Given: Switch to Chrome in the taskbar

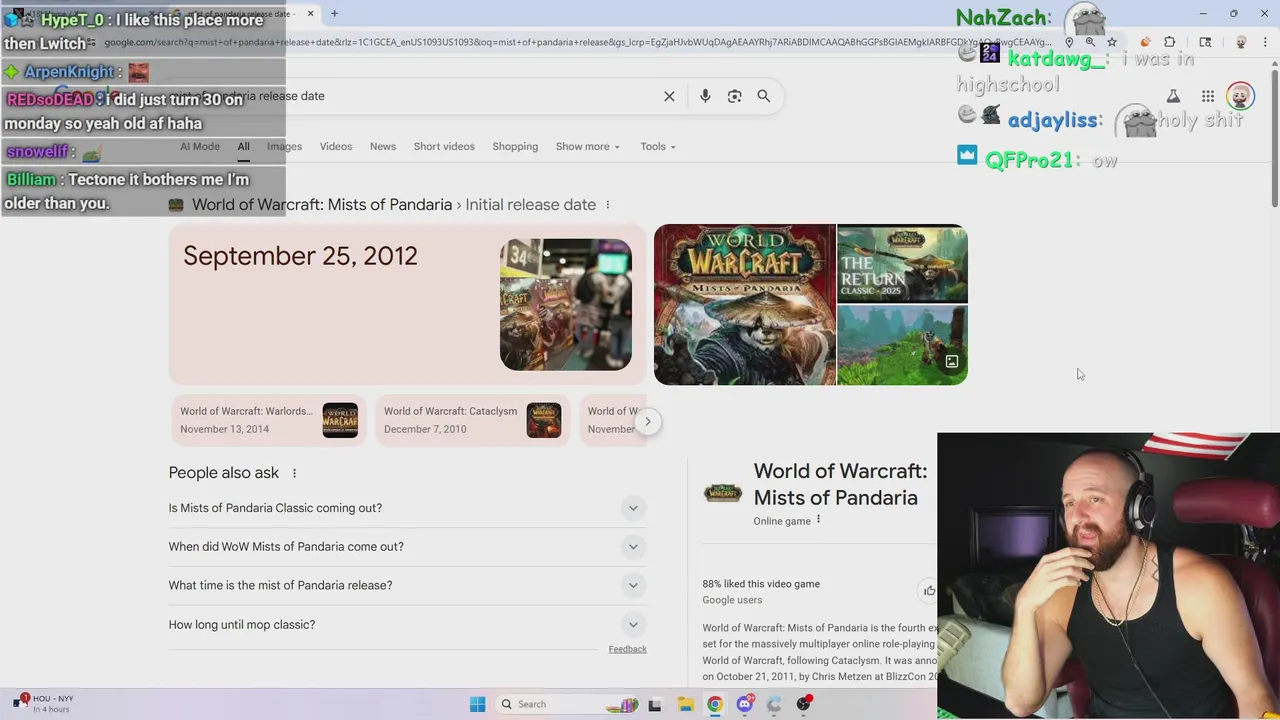Looking at the screenshot, I should click(x=715, y=704).
